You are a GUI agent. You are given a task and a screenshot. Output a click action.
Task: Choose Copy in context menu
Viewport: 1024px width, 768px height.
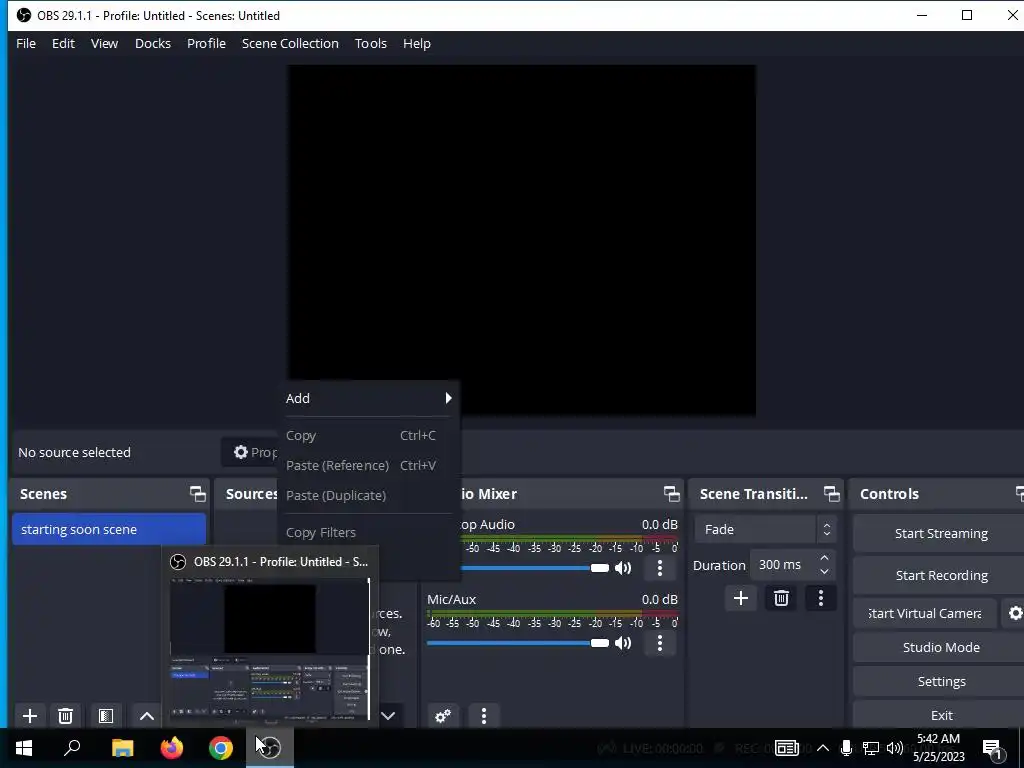tap(368, 436)
